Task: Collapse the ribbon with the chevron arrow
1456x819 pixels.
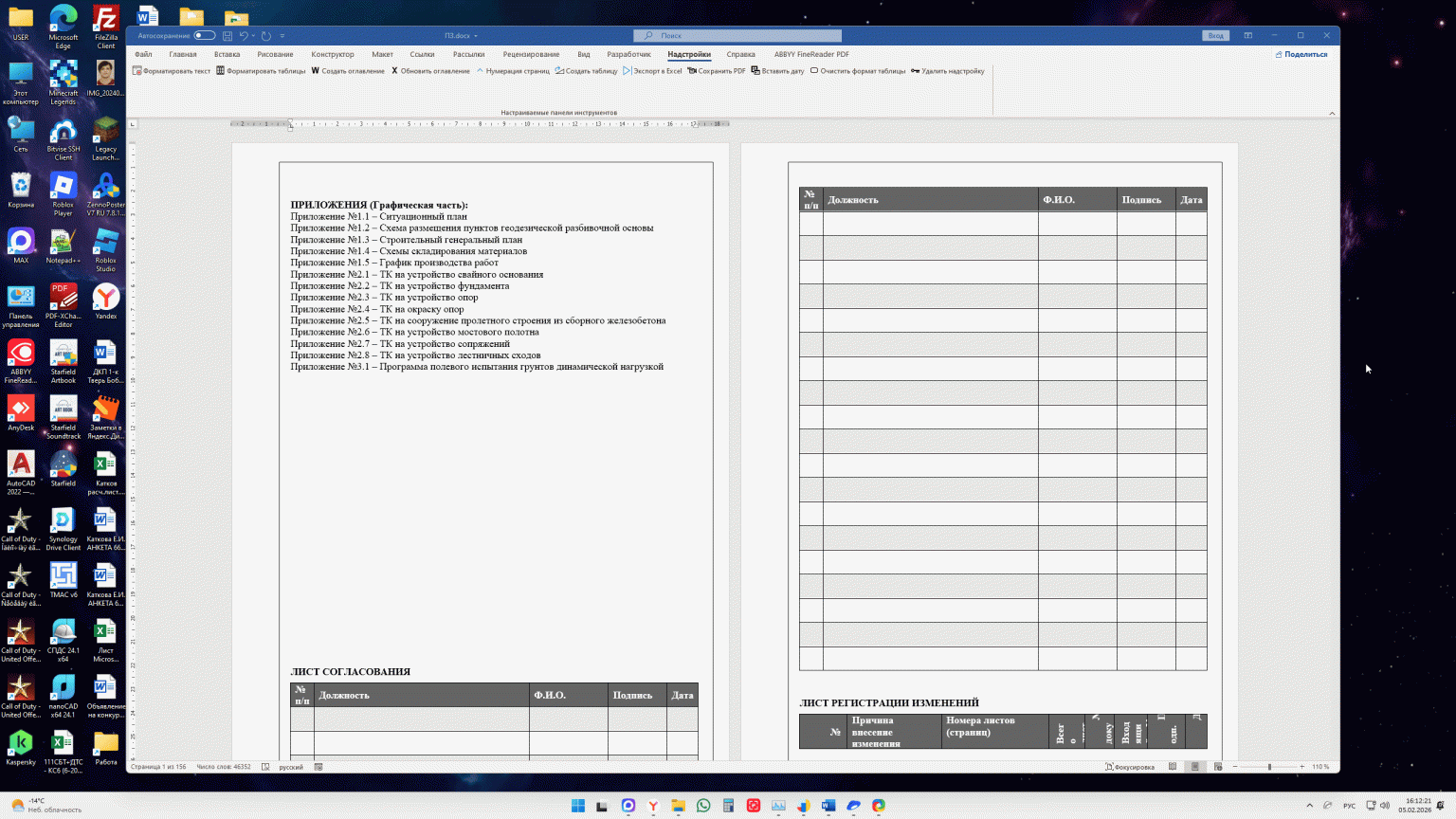Action: tap(1332, 113)
